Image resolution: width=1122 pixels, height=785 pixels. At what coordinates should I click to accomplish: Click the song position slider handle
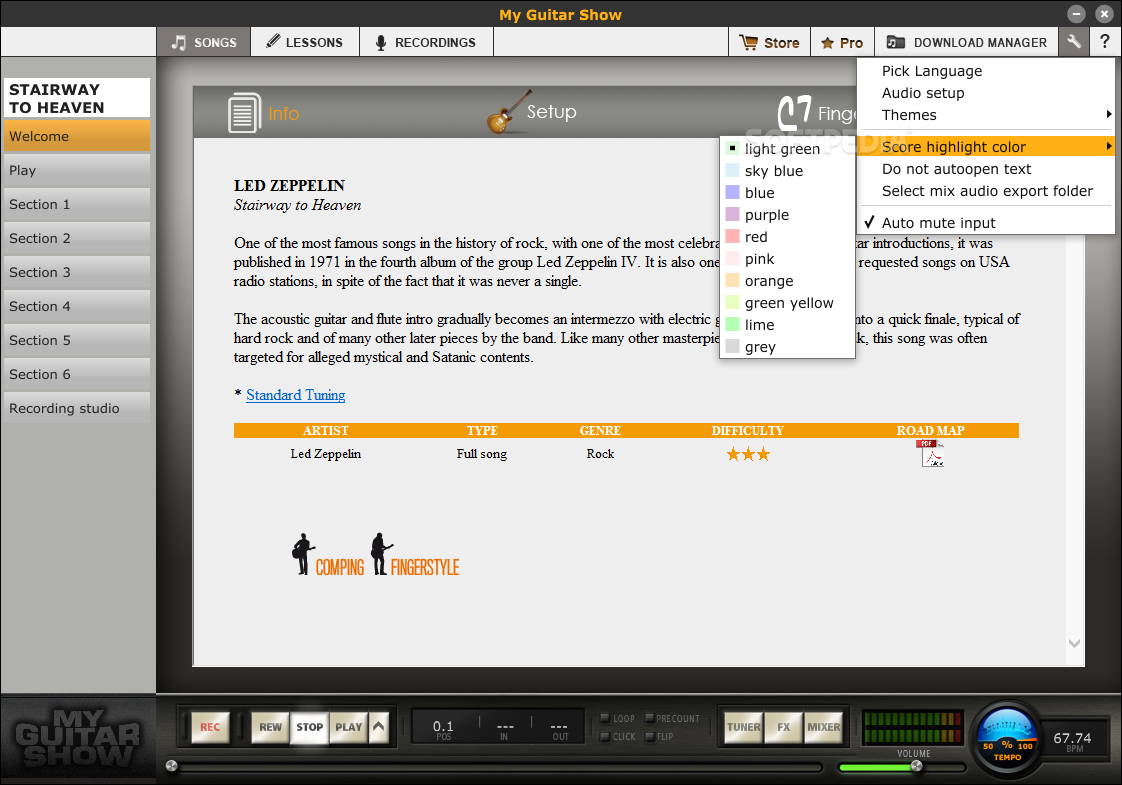tap(171, 766)
